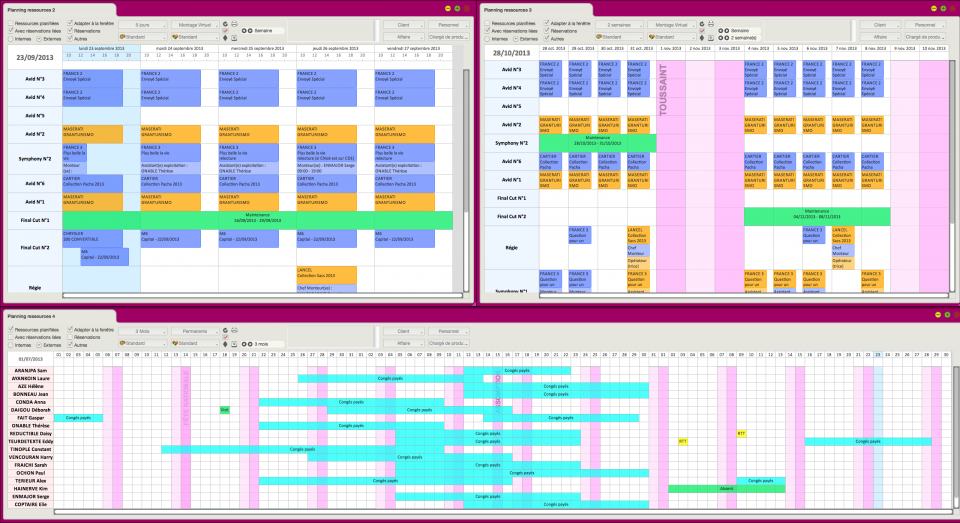Click diamond marker icon in Planning ressources 4
Viewport: 960px width, 523px height.
click(225, 344)
